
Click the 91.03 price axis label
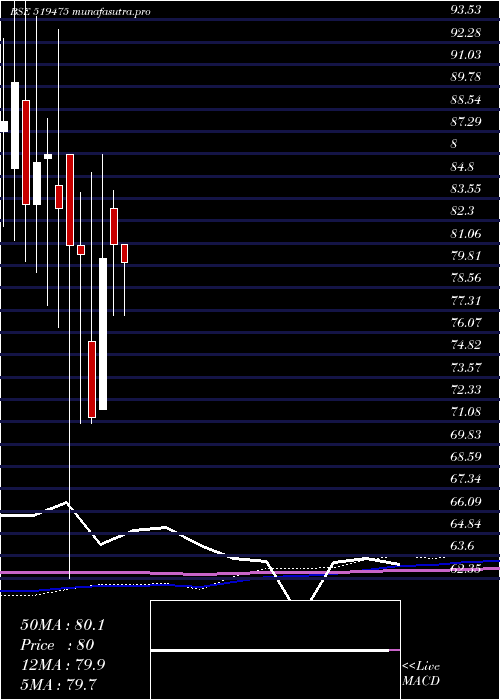coord(466,54)
